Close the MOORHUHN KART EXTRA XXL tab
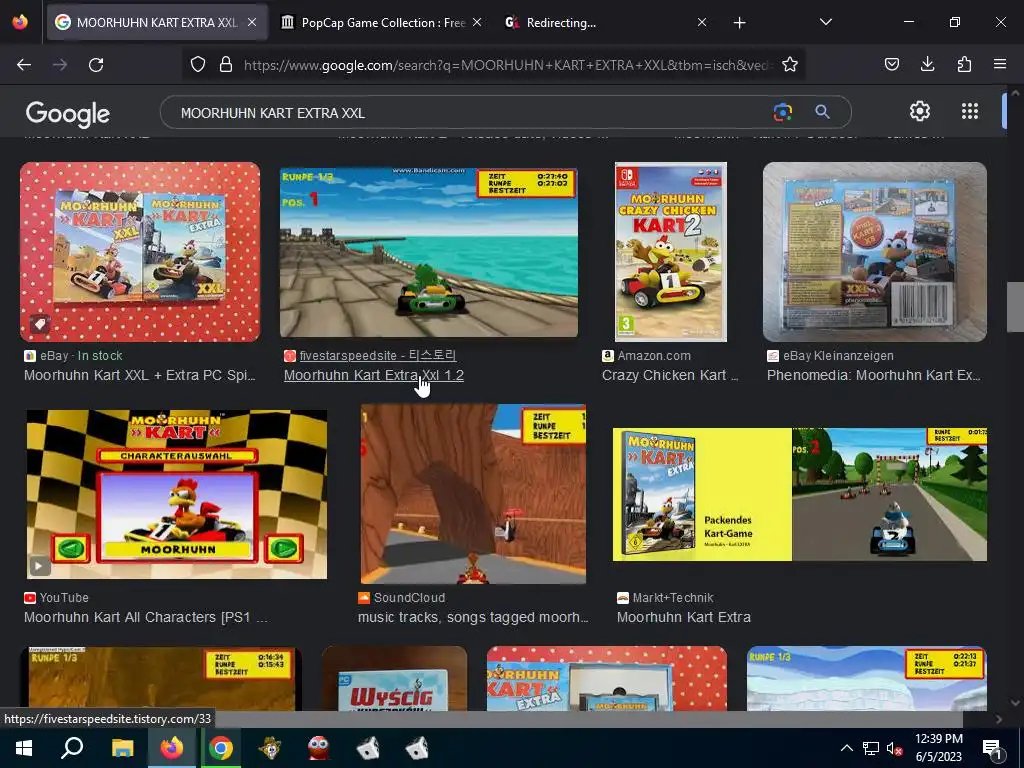This screenshot has height=768, width=1024. [252, 22]
